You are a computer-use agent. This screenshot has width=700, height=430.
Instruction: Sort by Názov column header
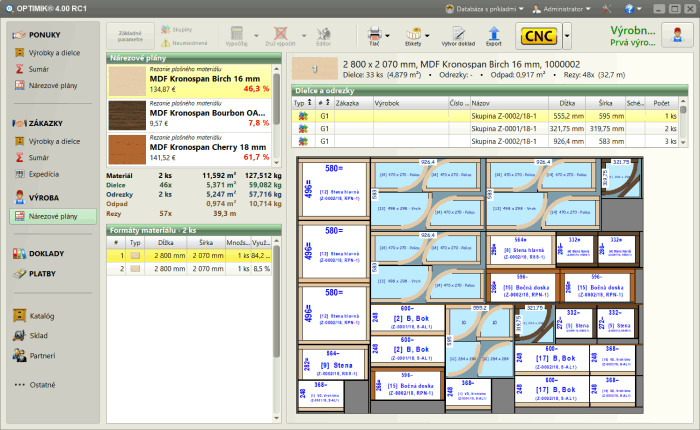[508, 103]
